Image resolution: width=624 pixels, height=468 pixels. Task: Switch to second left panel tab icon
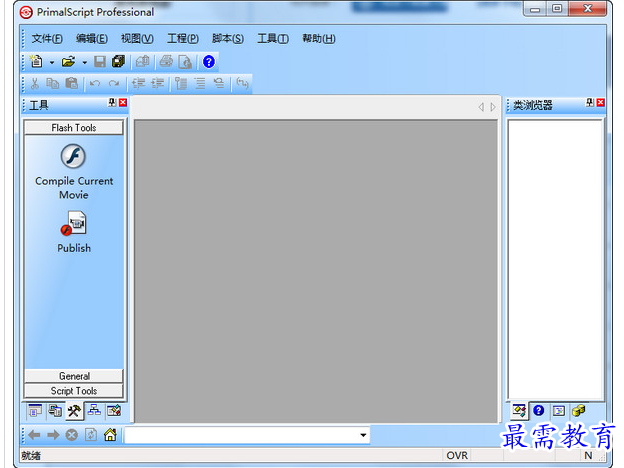coord(55,411)
